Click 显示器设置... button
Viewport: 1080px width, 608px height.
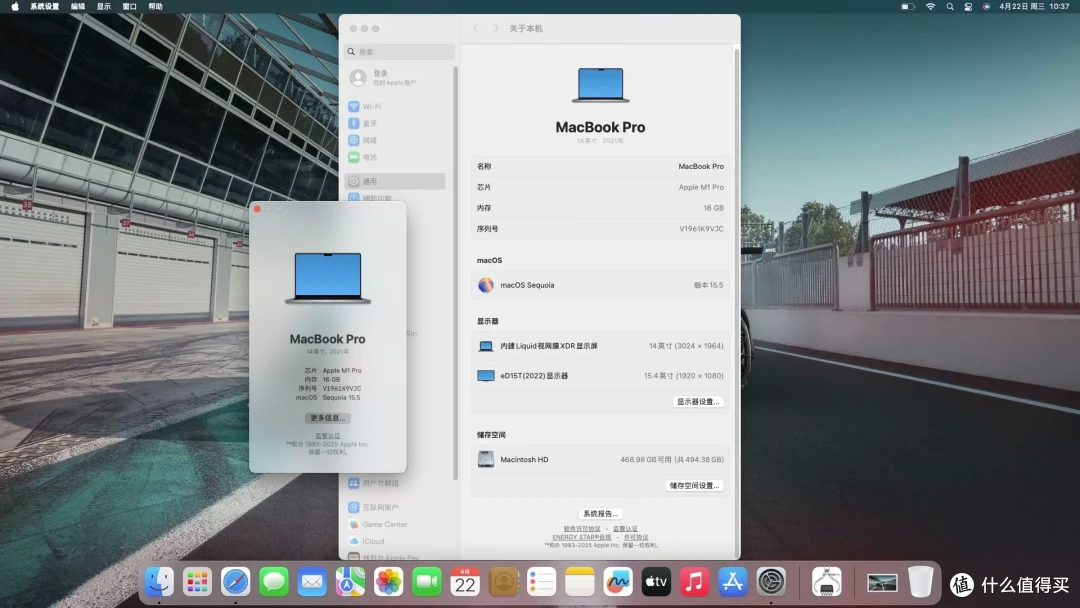click(698, 401)
